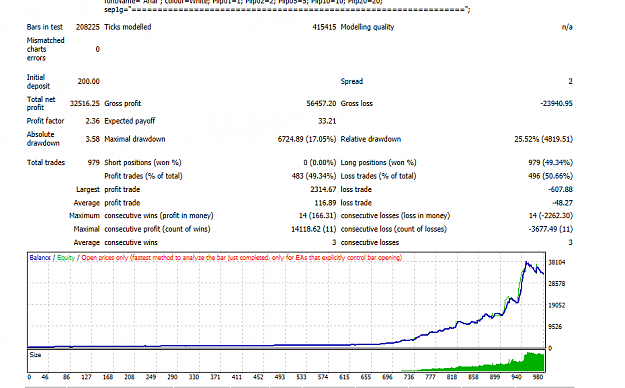Select the sep1g parameter line
This screenshot has width=625, height=388.
pos(287,10)
